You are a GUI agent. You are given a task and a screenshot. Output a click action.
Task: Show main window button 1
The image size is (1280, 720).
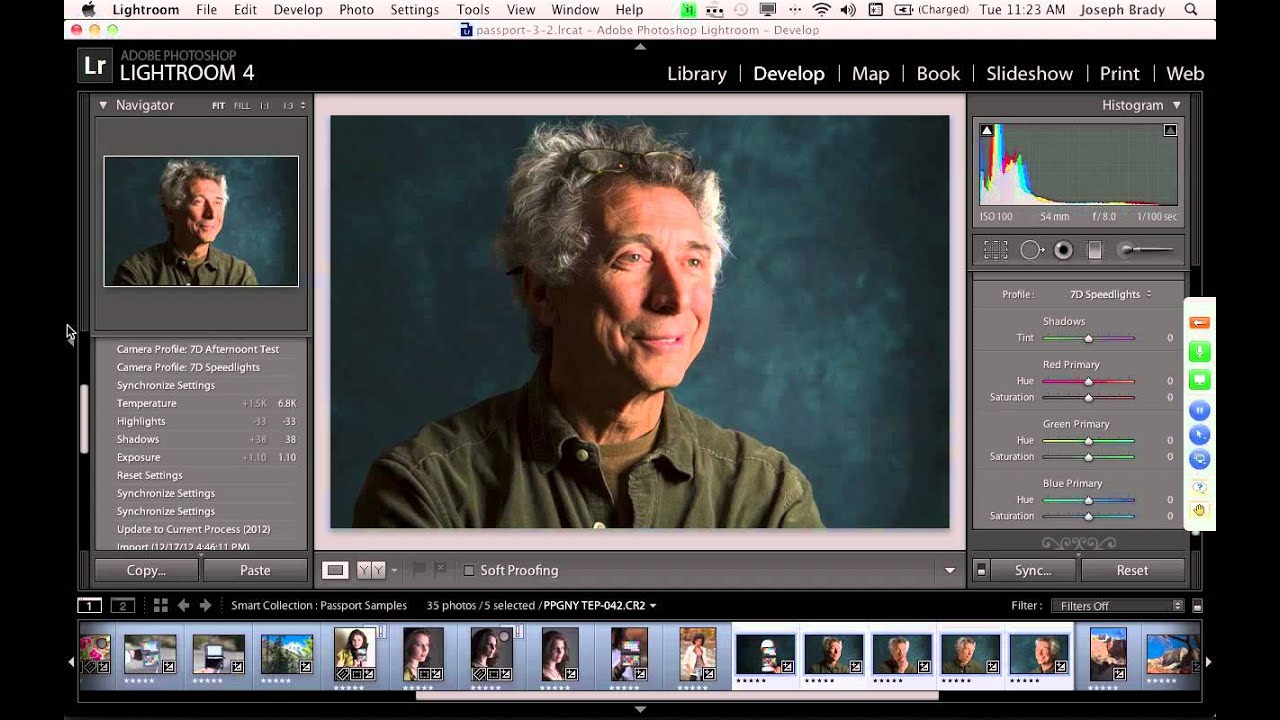pos(90,605)
